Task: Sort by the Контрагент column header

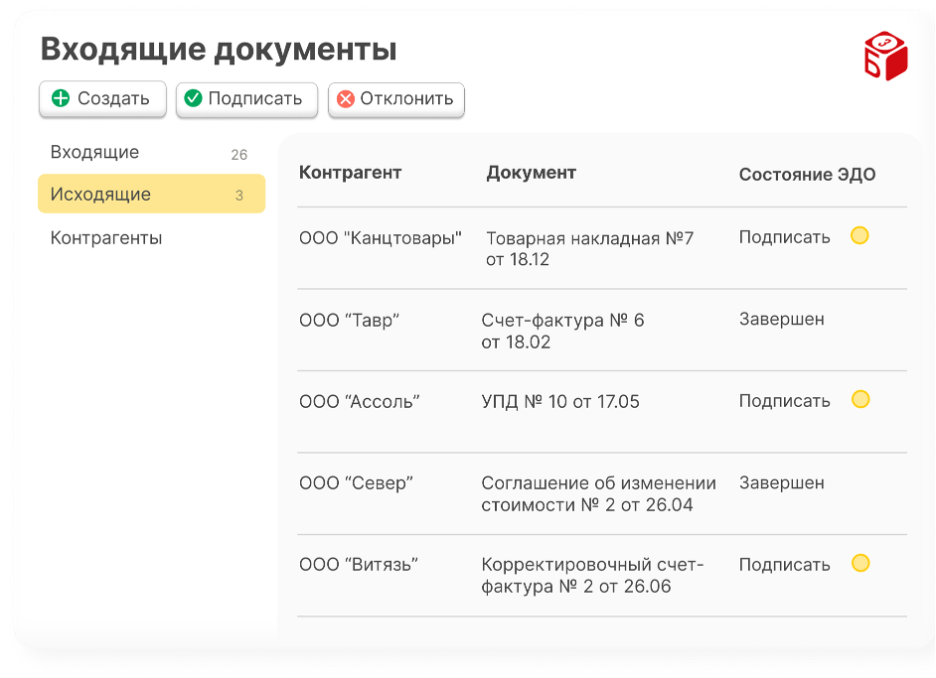Action: pyautogui.click(x=350, y=172)
